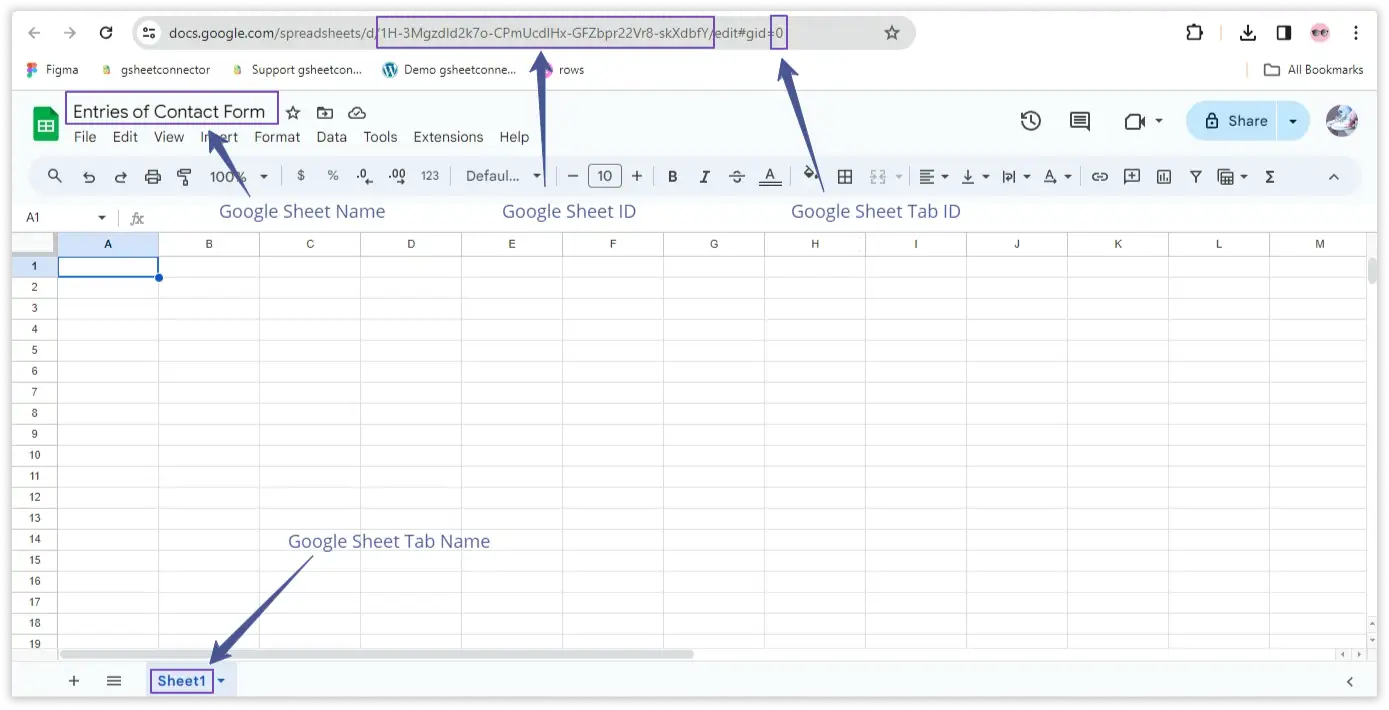Click the print icon in toolbar
Viewport: 1389px width, 710px height.
(x=153, y=177)
